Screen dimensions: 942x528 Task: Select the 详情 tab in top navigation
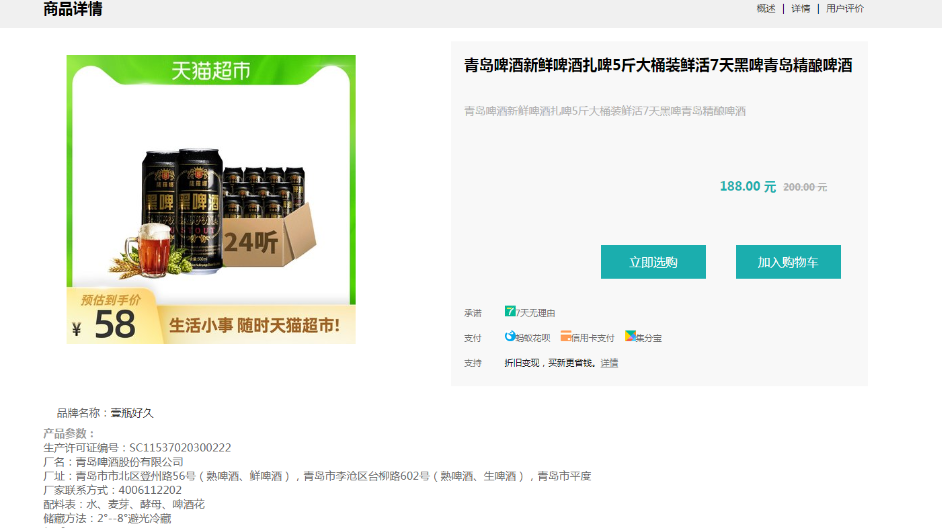801,8
